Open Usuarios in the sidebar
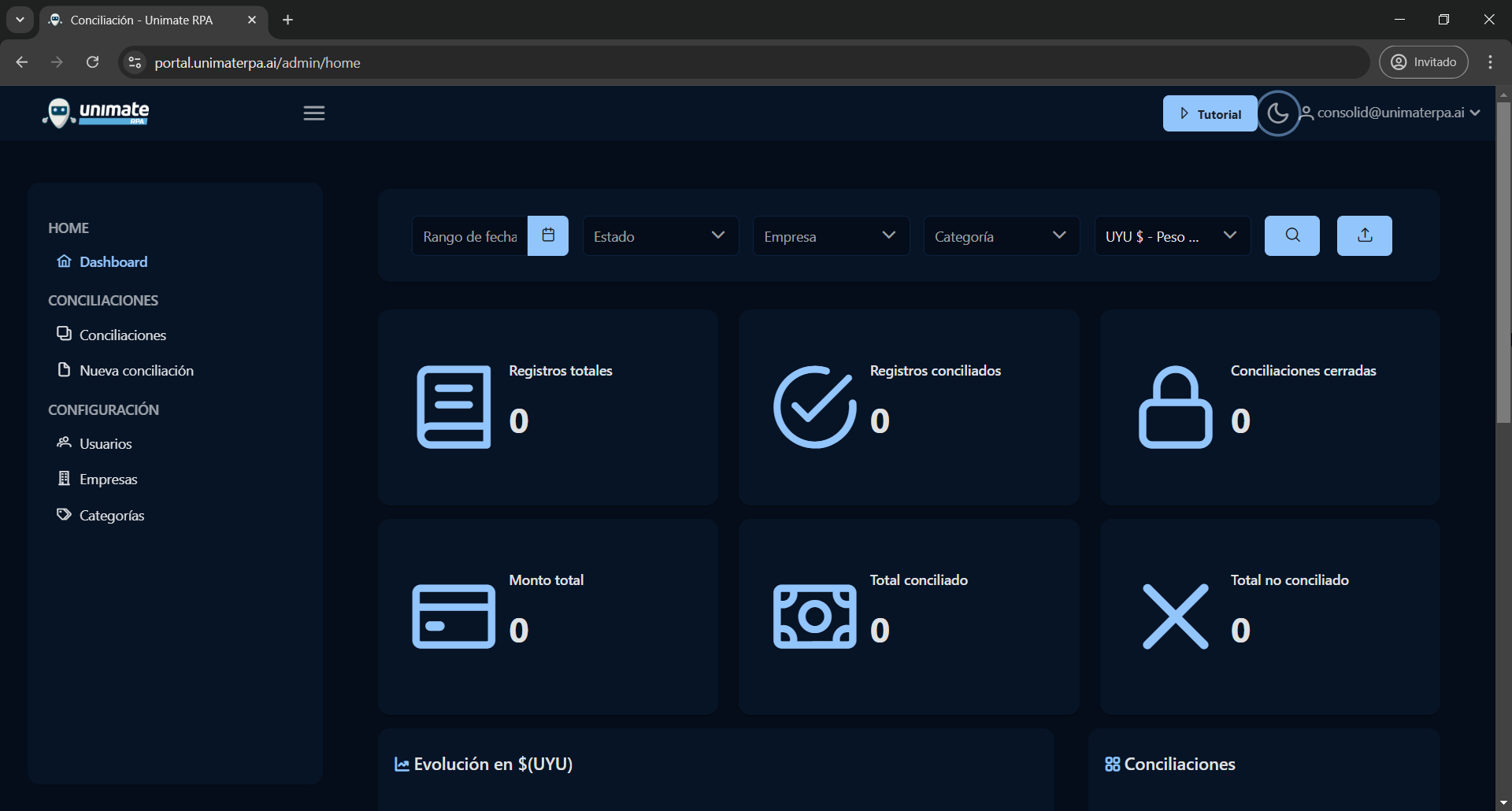This screenshot has width=1512, height=811. pyautogui.click(x=94, y=443)
